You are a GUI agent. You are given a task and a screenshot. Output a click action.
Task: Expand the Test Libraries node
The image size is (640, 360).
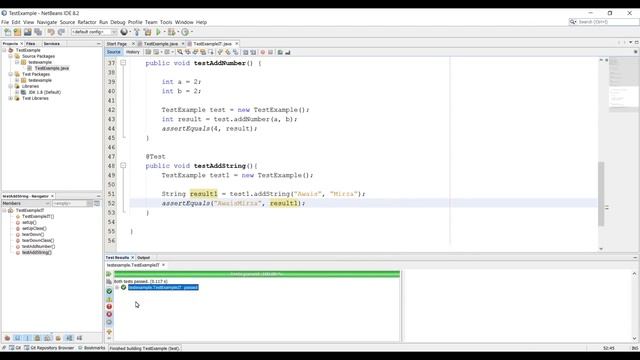(11, 98)
